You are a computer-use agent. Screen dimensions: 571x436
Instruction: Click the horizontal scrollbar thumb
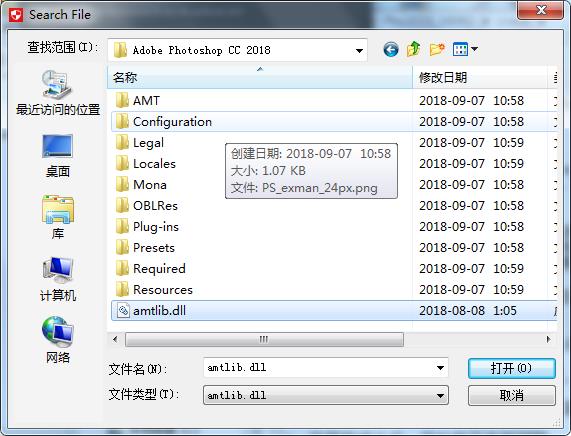point(264,339)
